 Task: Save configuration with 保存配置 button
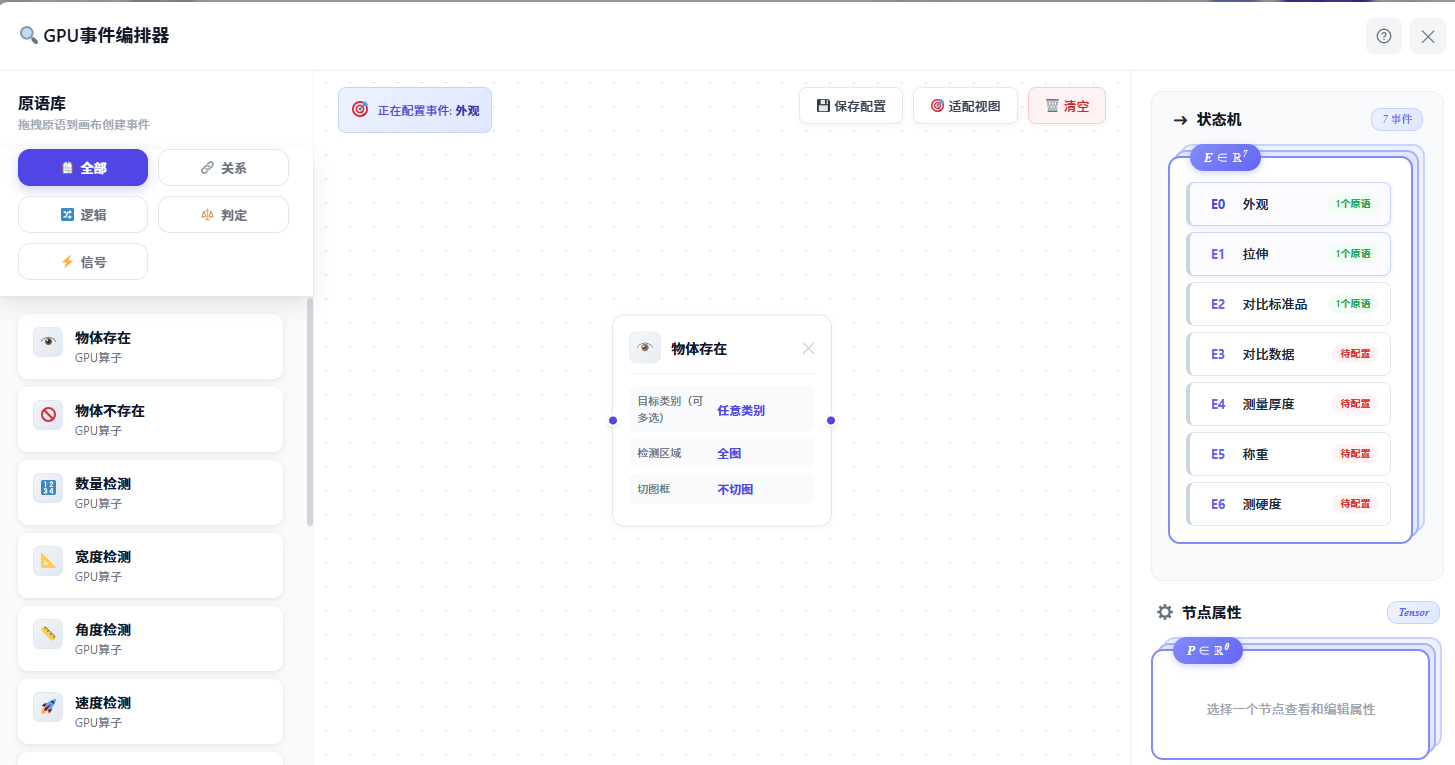[x=851, y=106]
